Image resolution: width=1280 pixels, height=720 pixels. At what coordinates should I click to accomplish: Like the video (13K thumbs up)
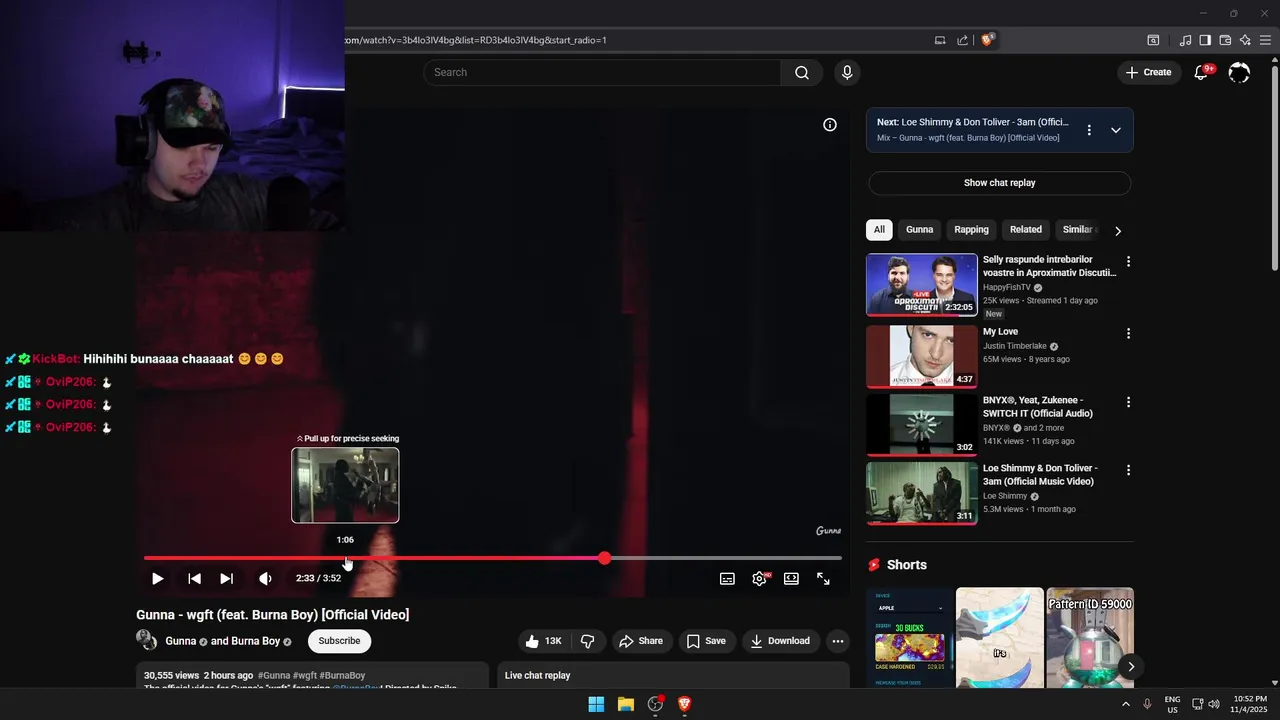[544, 641]
